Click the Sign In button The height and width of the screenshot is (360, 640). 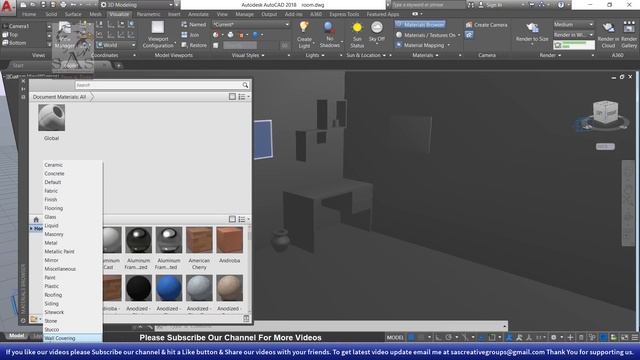tap(490, 5)
